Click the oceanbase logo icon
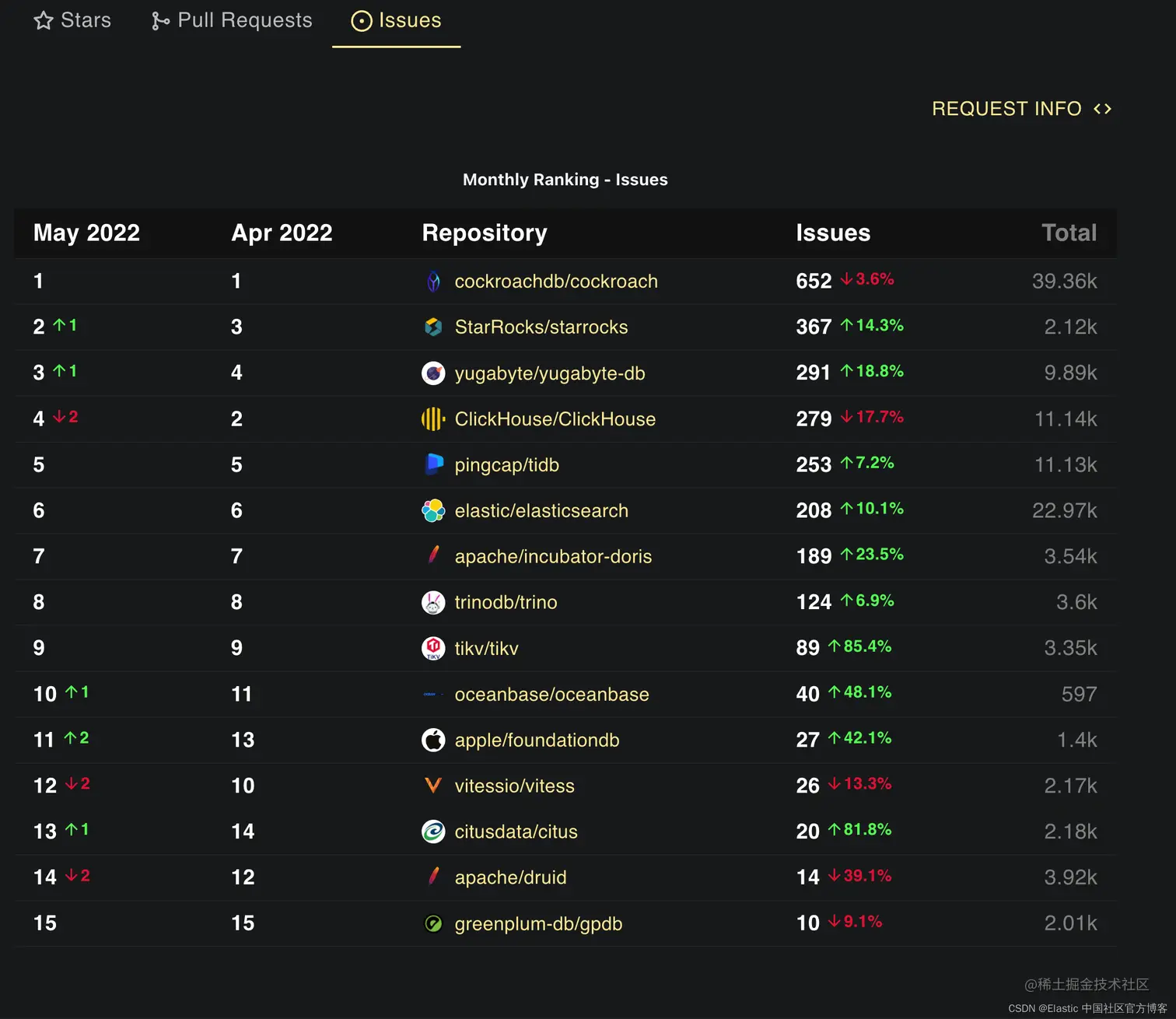 [433, 694]
